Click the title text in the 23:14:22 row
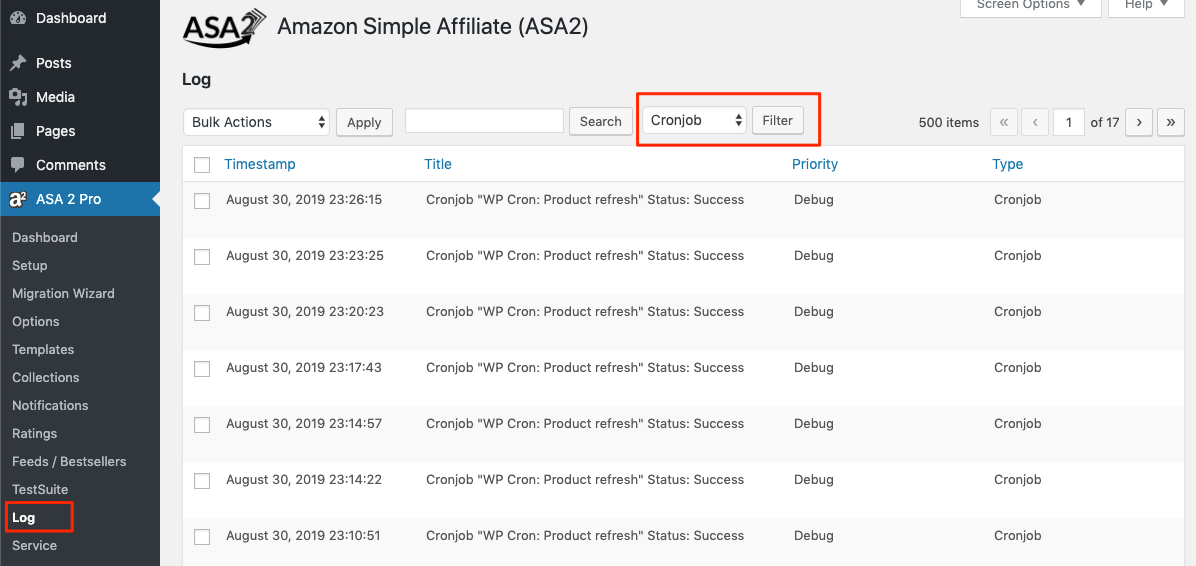Image resolution: width=1196 pixels, height=566 pixels. (585, 480)
